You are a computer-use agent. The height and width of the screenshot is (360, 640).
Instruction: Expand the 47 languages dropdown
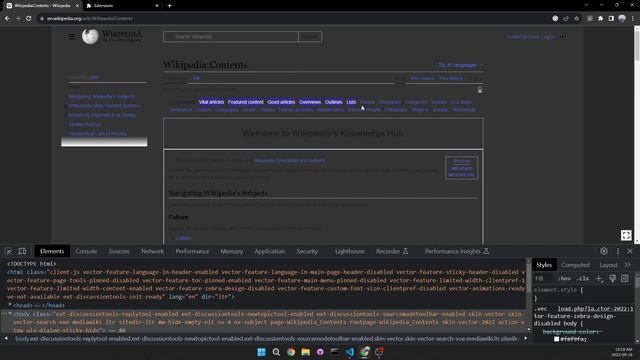(461, 65)
